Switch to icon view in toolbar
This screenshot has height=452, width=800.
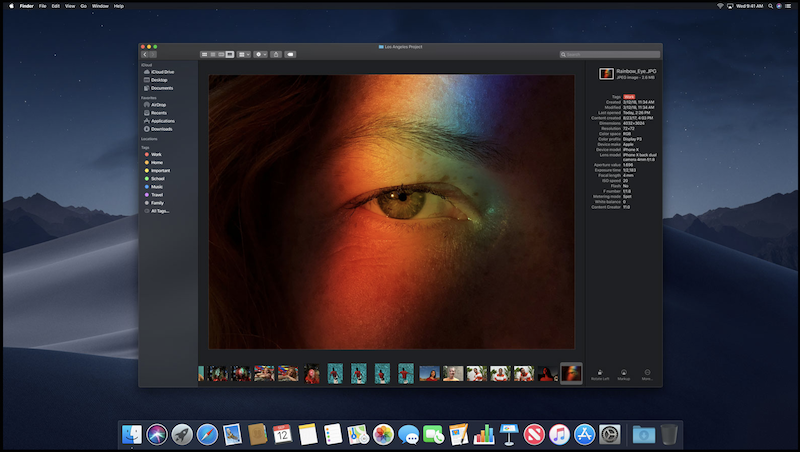coord(204,54)
